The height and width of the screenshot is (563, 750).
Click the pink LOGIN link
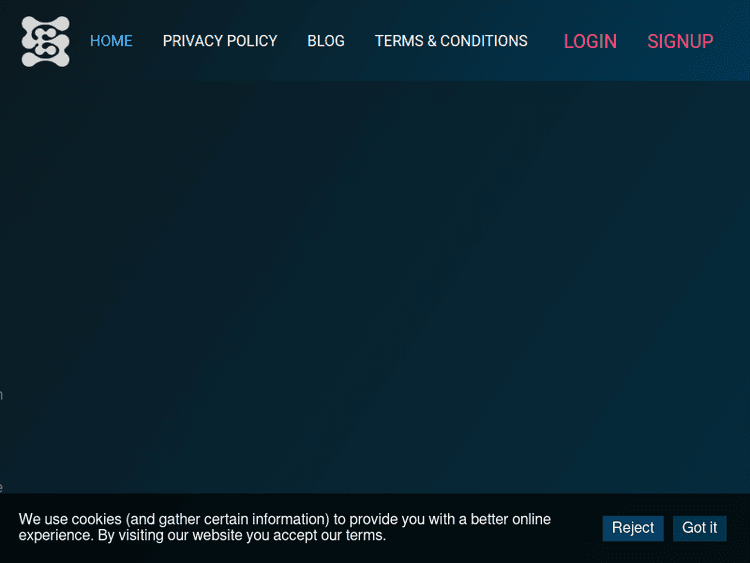[x=590, y=41]
